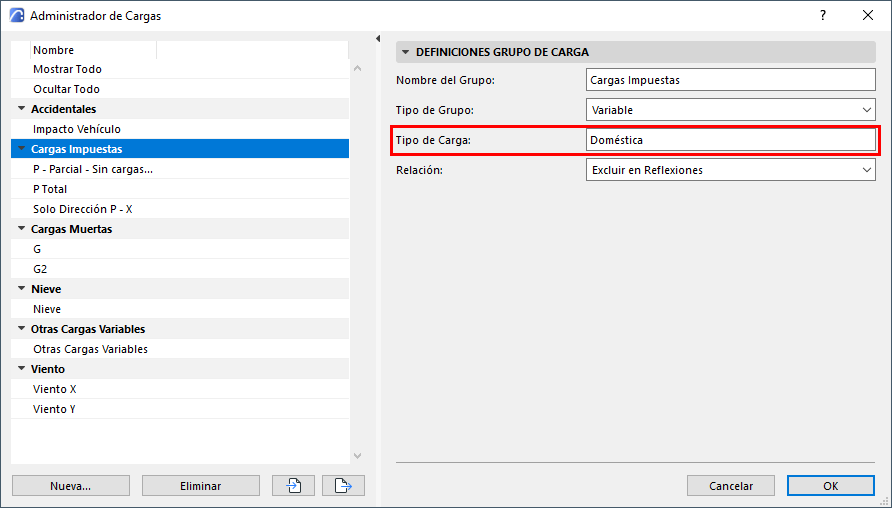Viewport: 892px width, 508px height.
Task: Click Ocultar Todo in the list
Action: point(66,89)
